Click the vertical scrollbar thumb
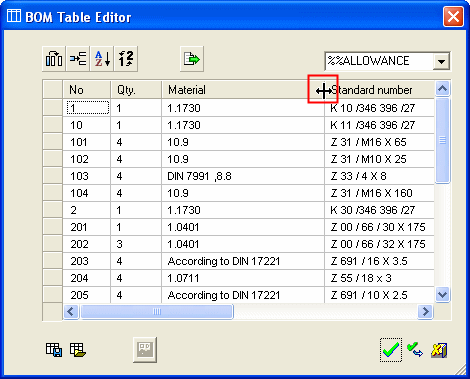The height and width of the screenshot is (379, 470). pos(442,140)
